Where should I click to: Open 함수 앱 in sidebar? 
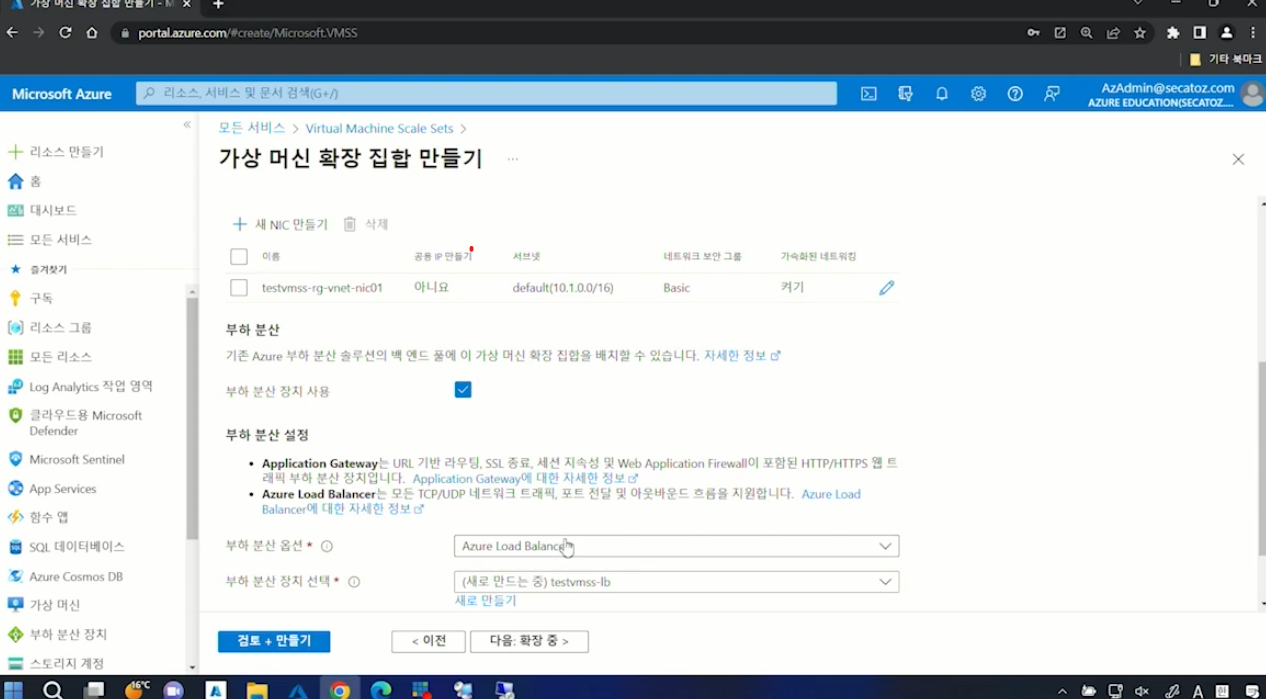[38, 517]
